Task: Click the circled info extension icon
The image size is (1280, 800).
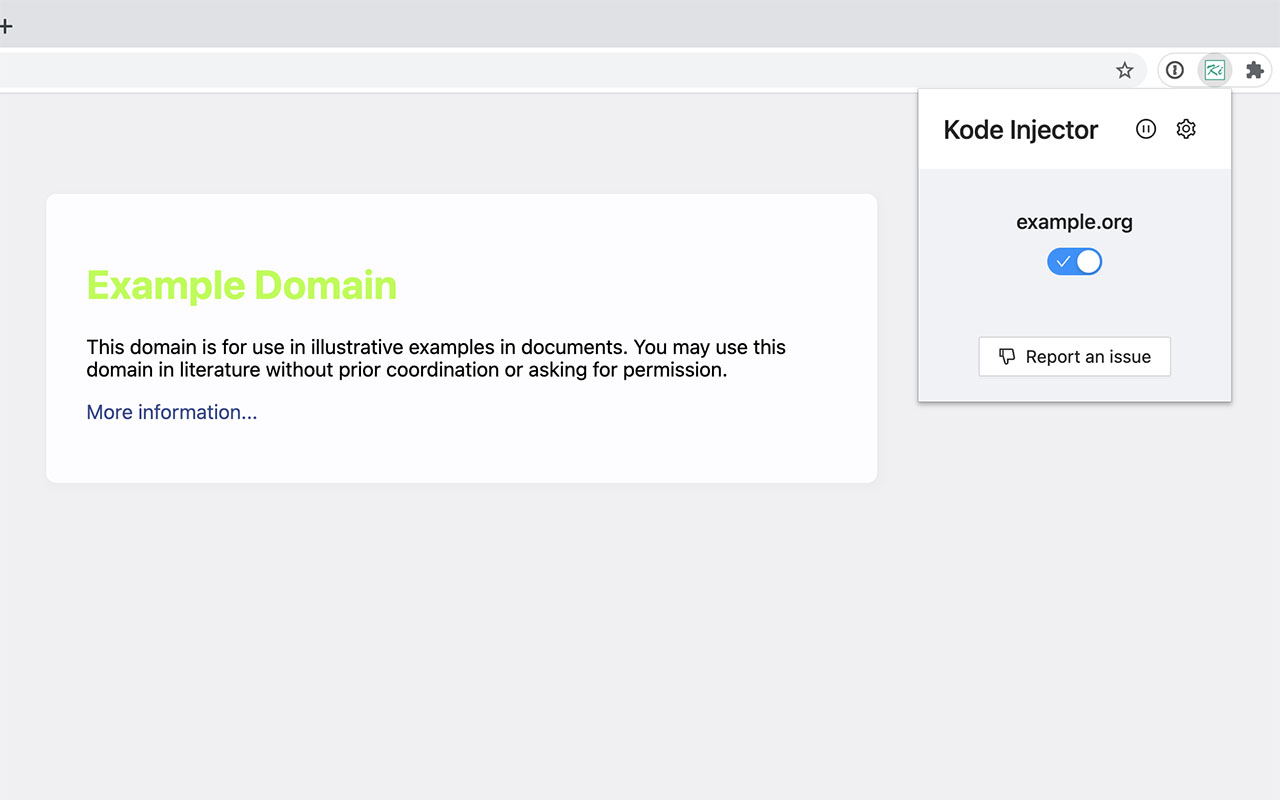Action: click(x=1174, y=69)
